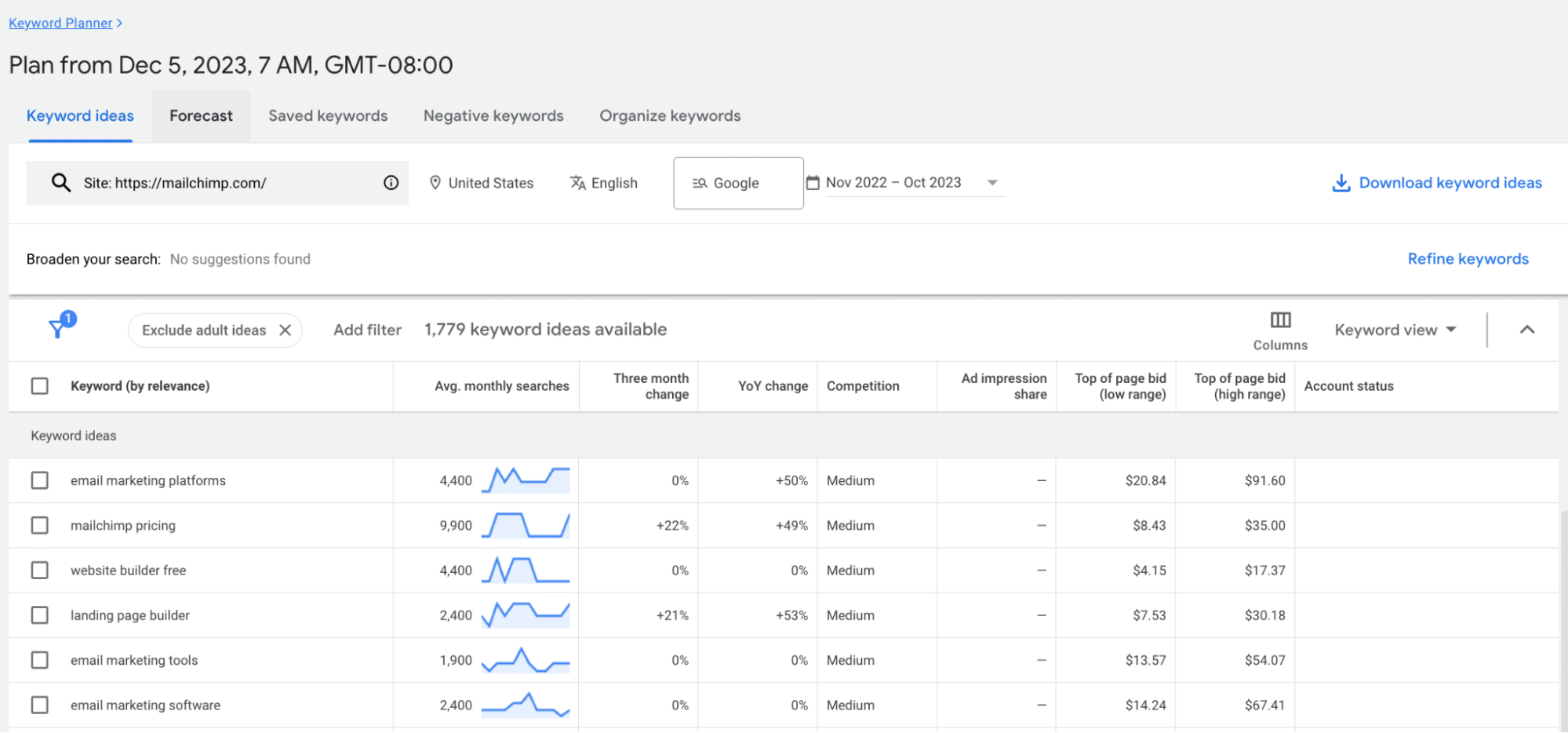Image resolution: width=1568 pixels, height=733 pixels.
Task: Click trend sparkline for email marketing software
Action: click(526, 705)
